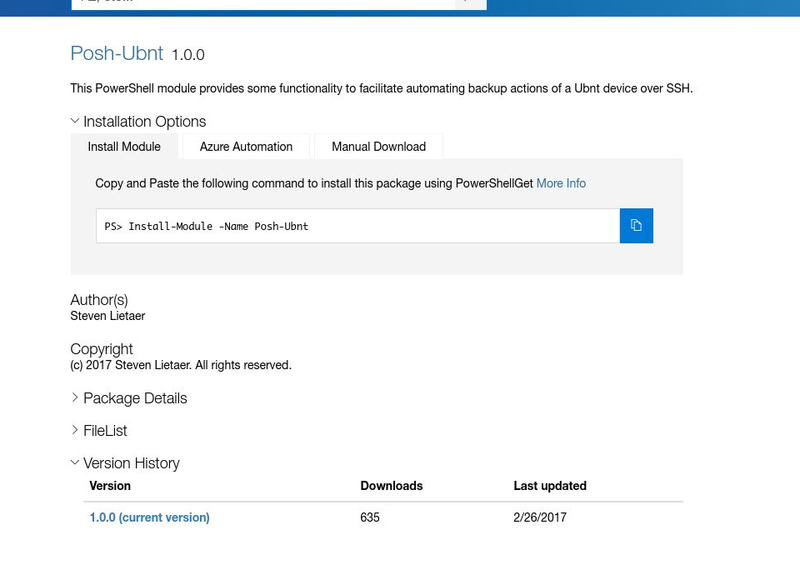Viewport: 800px width, 585px height.
Task: Open version 1.0.0 (current version) link
Action: click(149, 517)
